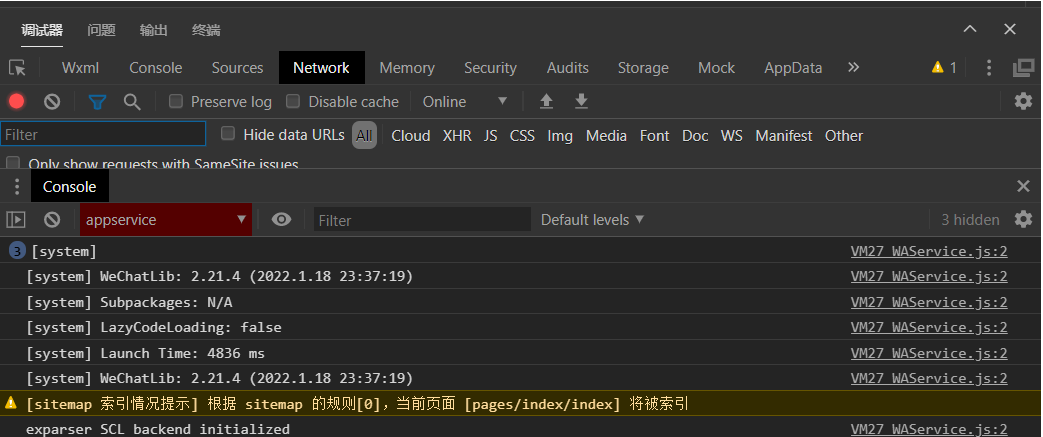Show the console sidebar
The height and width of the screenshot is (437, 1043).
coord(15,219)
